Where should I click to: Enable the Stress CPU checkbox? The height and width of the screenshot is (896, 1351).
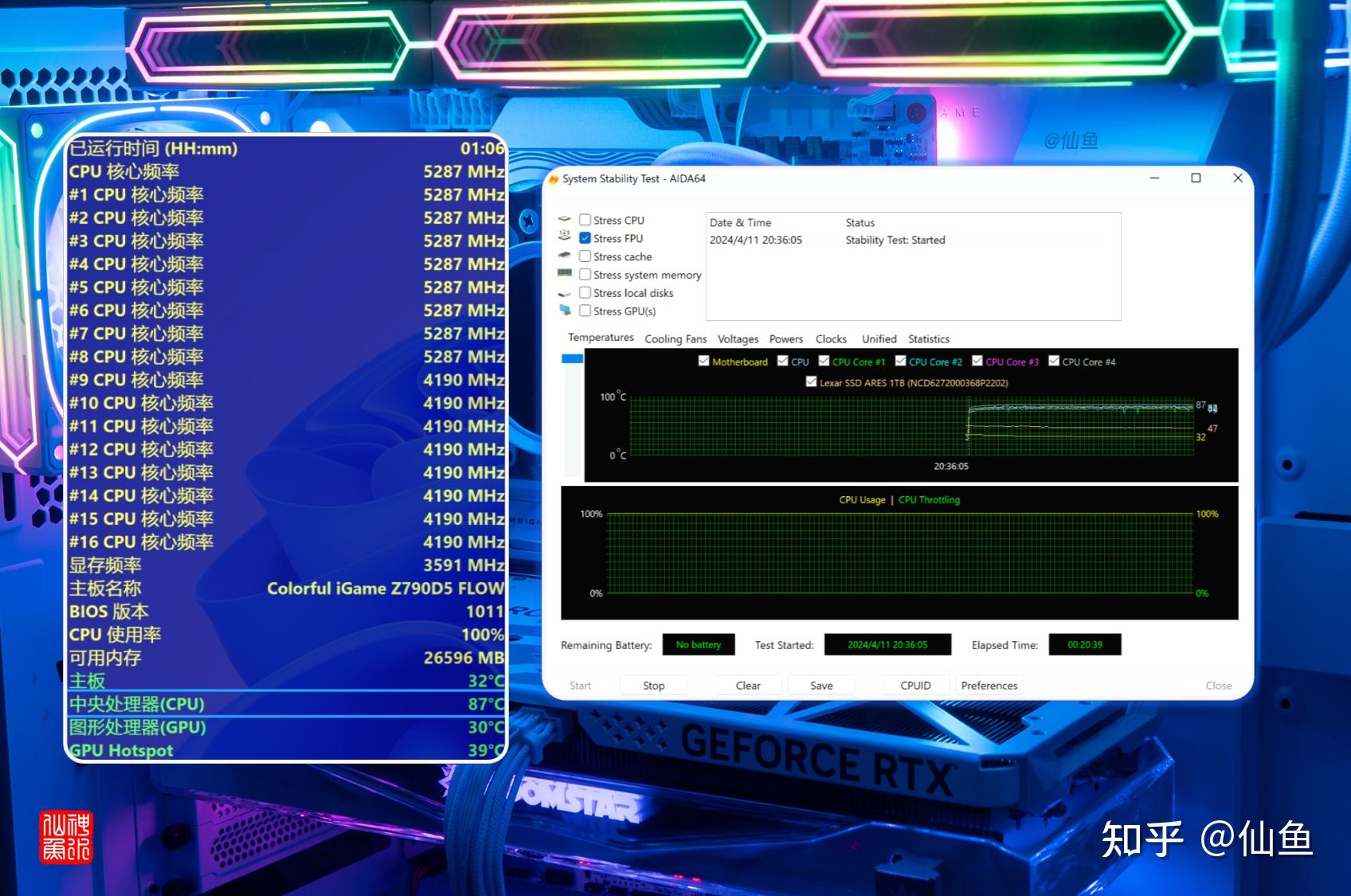tap(586, 220)
